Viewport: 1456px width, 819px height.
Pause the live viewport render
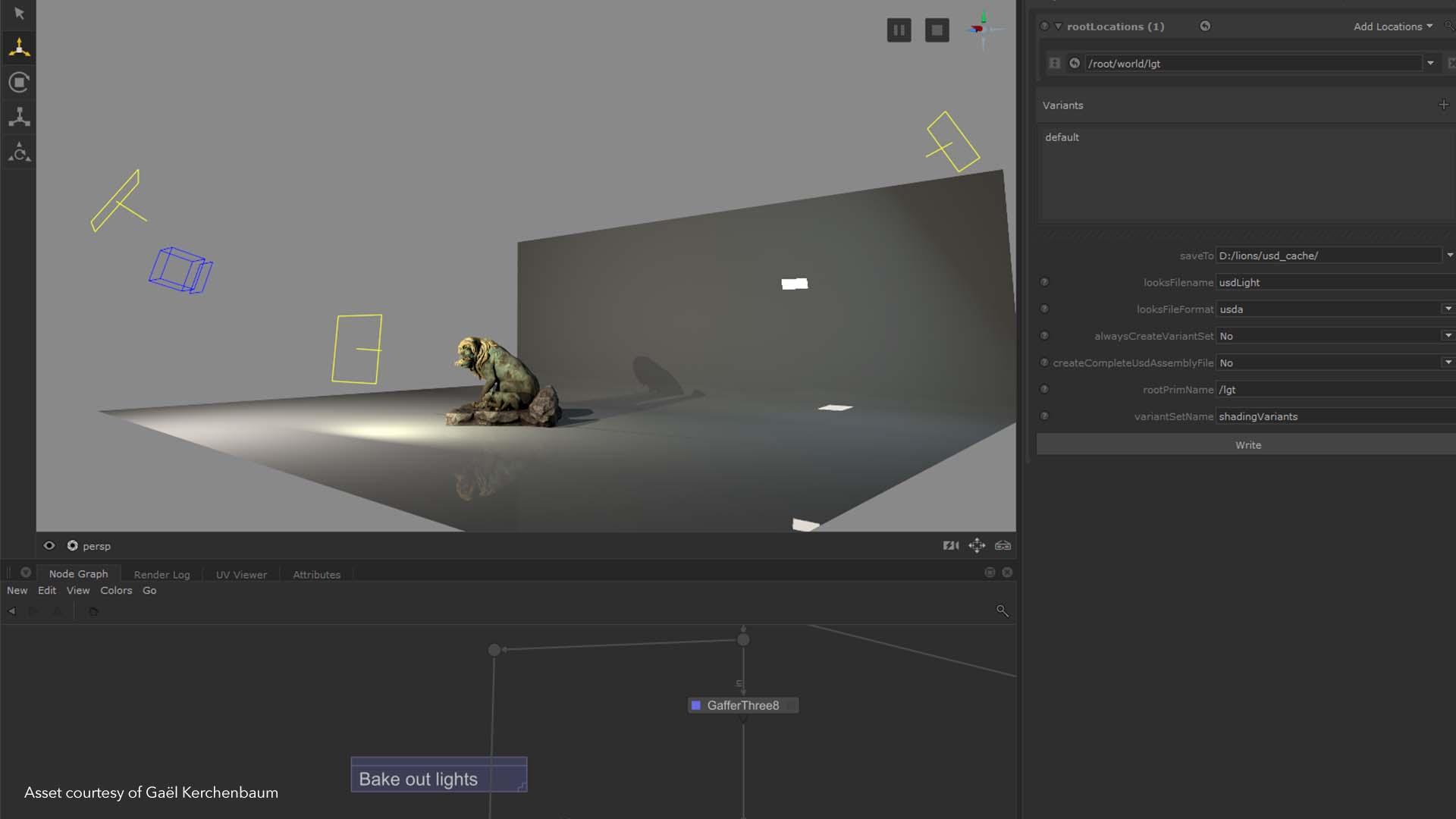click(x=899, y=30)
